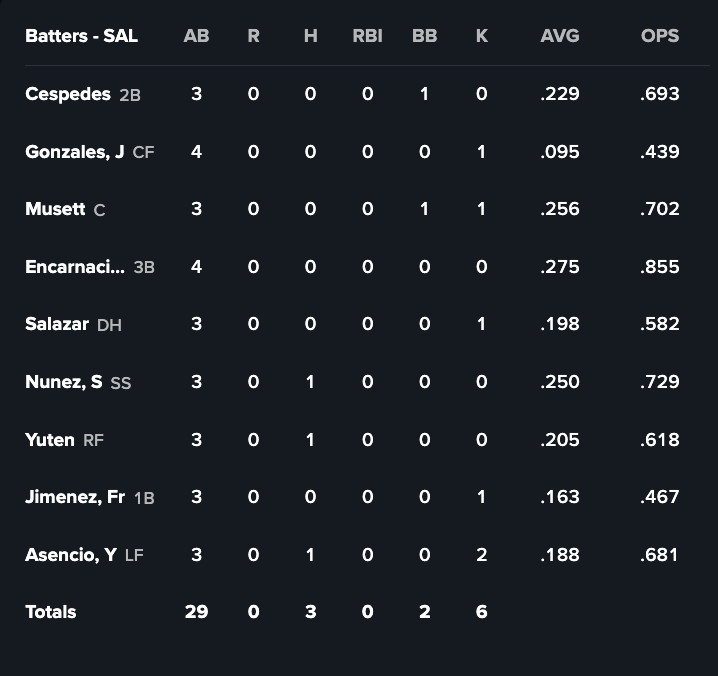Click the R column header
Screen dimensions: 718x676
coord(253,36)
